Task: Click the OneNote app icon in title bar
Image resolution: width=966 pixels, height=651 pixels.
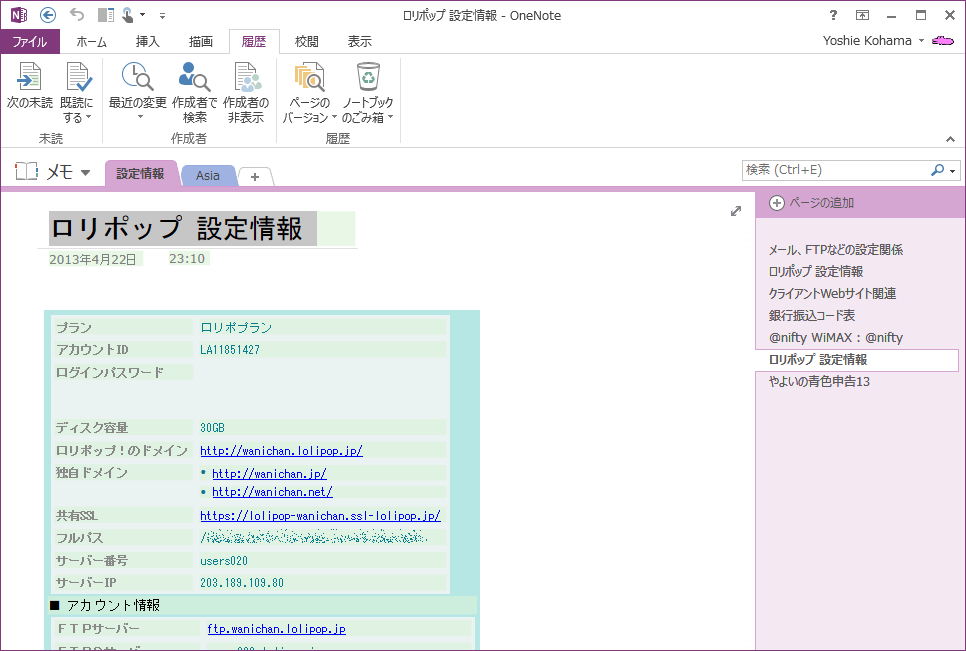Action: [18, 15]
